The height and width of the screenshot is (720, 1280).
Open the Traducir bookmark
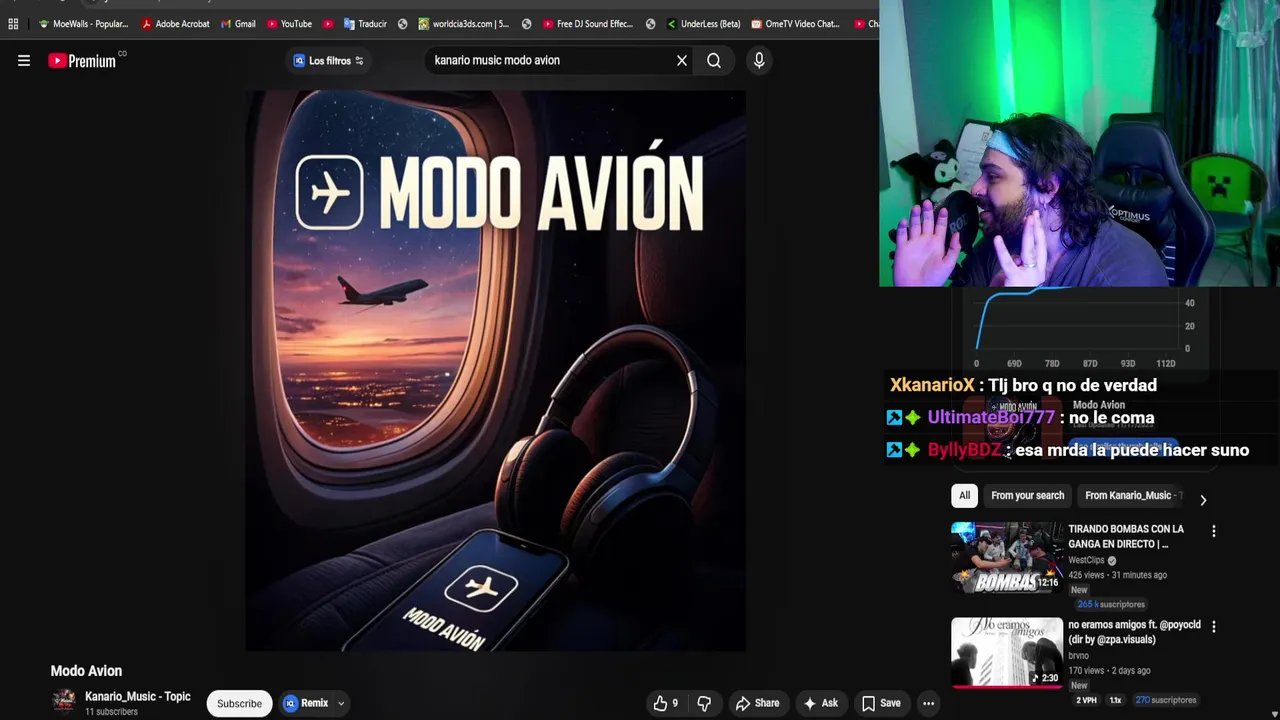click(x=365, y=24)
